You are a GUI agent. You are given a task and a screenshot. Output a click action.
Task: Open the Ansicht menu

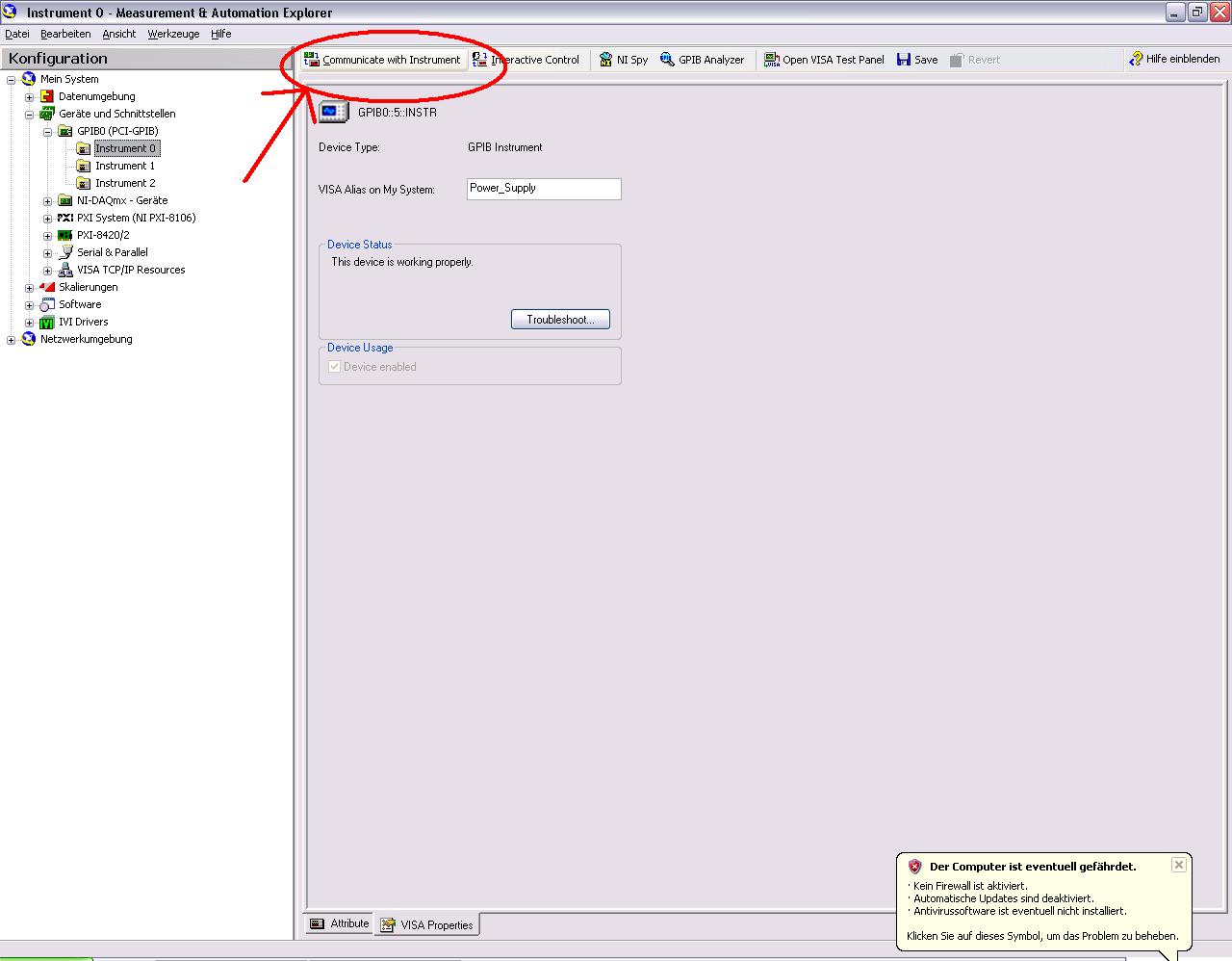pos(119,34)
